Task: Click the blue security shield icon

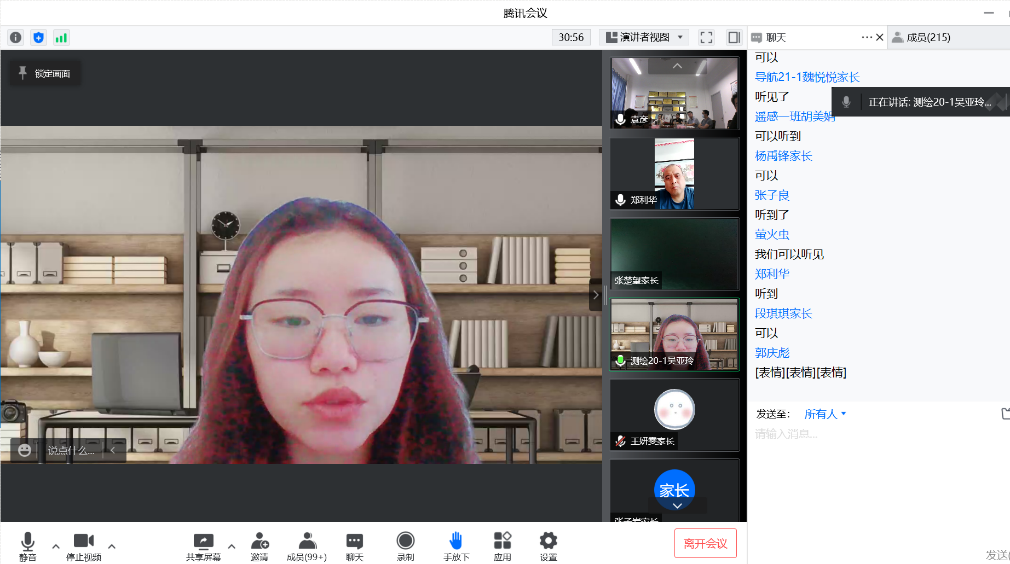Action: (38, 37)
